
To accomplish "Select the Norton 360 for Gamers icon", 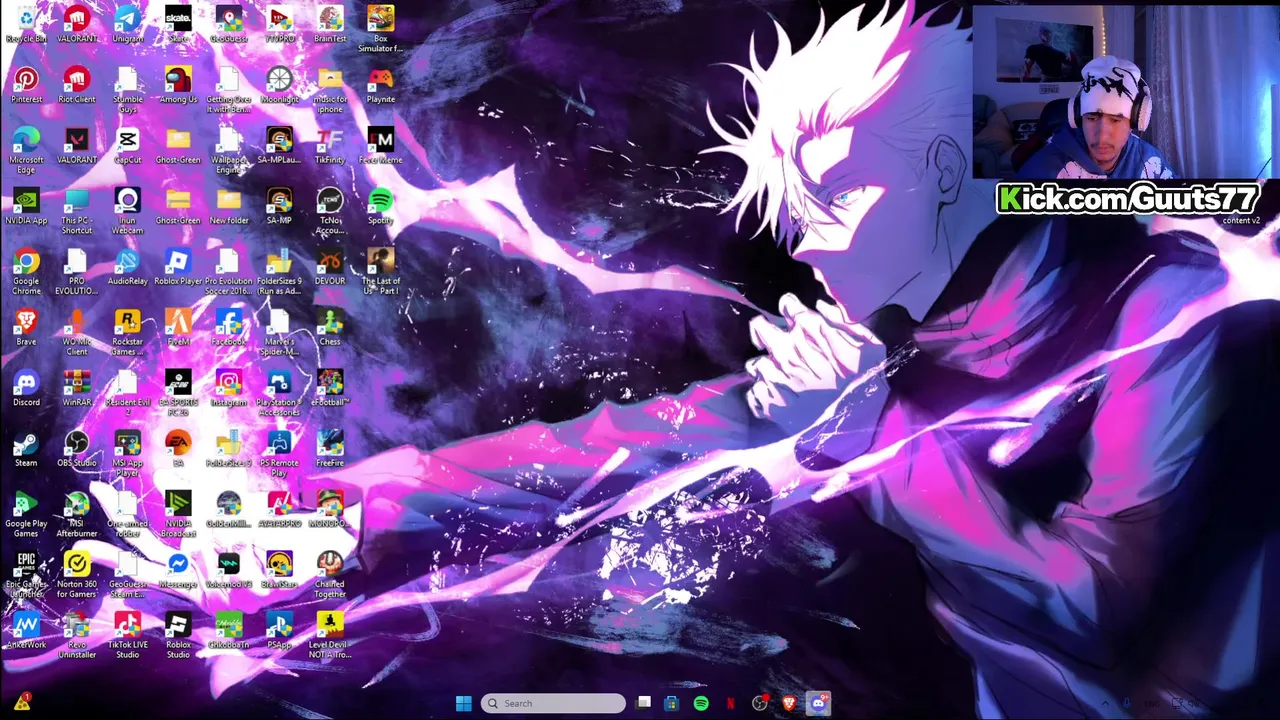I will (x=77, y=575).
